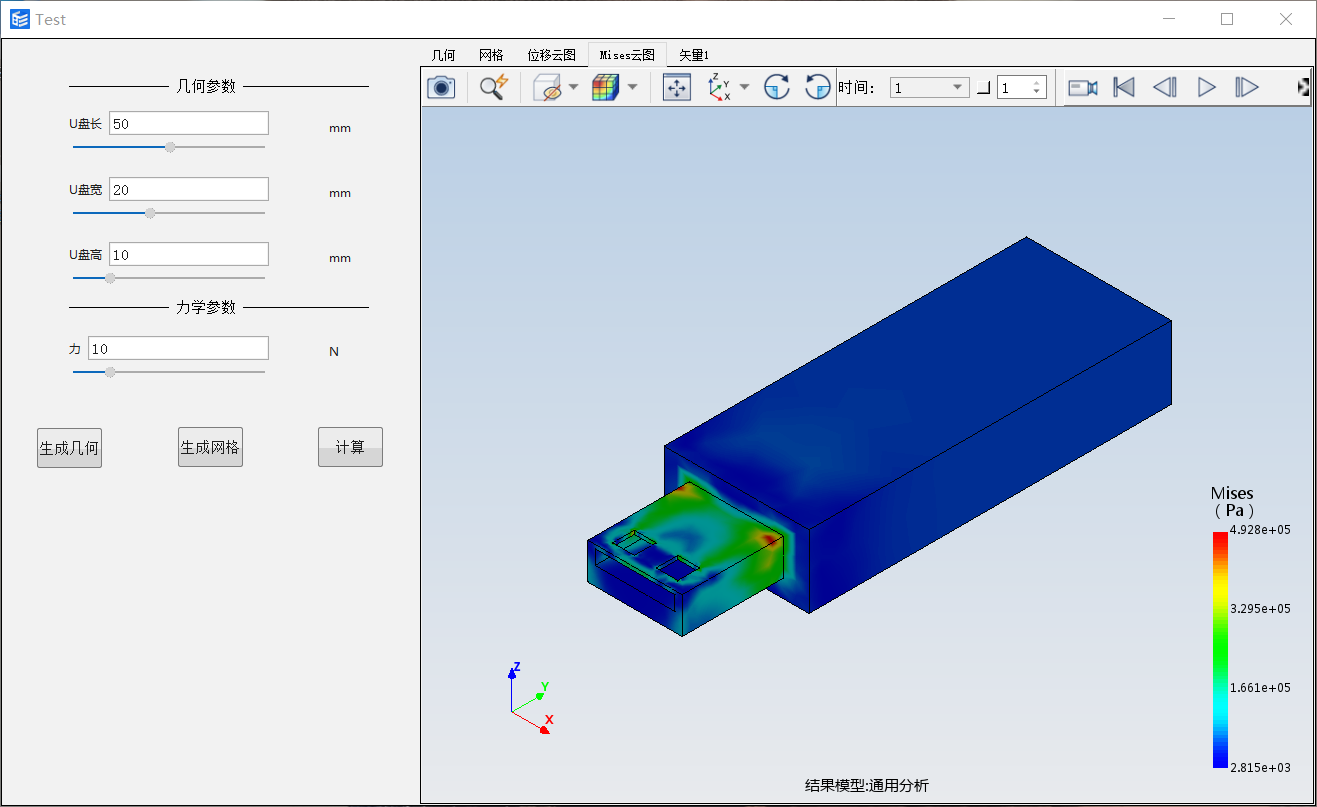
Task: Maximize the Test window
Action: (x=1227, y=19)
